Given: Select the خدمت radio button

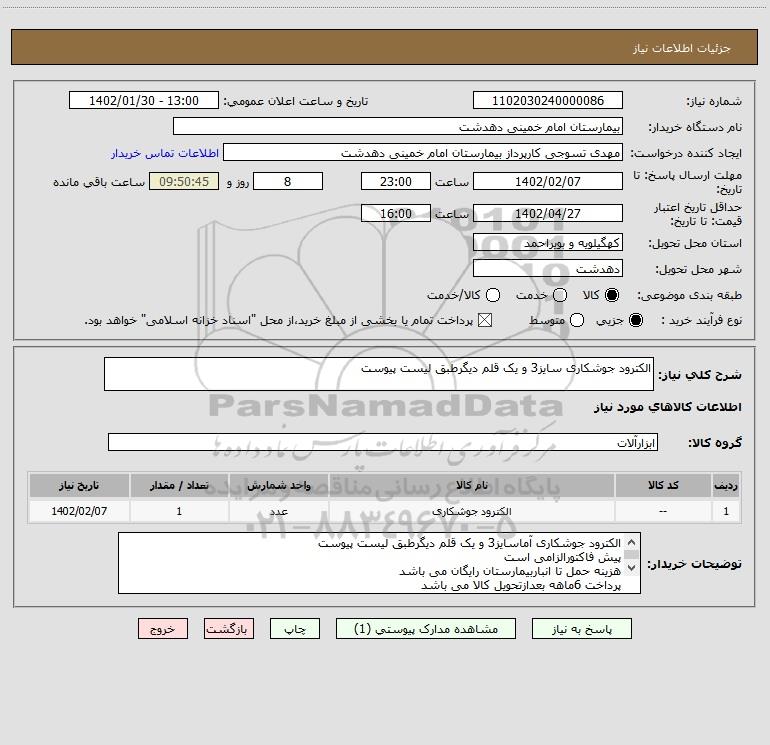Looking at the screenshot, I should pyautogui.click(x=560, y=295).
